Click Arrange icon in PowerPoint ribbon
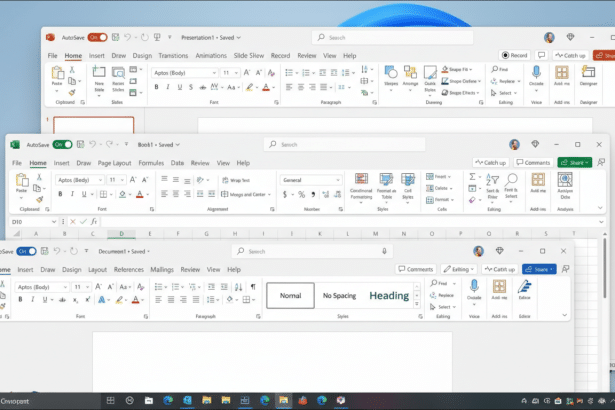 tap(410, 73)
